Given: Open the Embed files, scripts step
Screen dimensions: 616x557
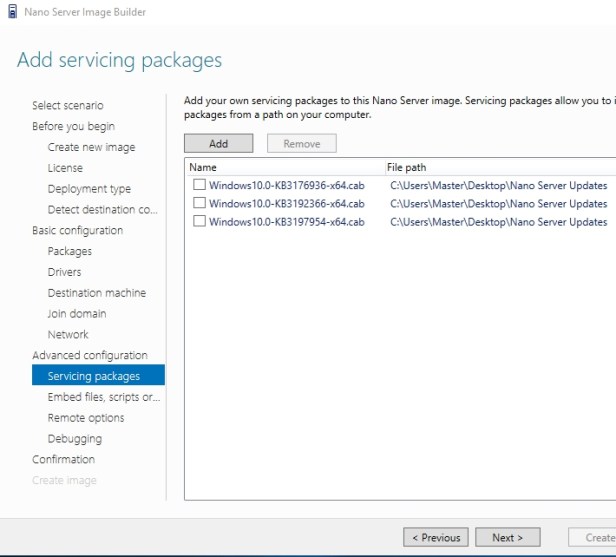Looking at the screenshot, I should 103,397.
